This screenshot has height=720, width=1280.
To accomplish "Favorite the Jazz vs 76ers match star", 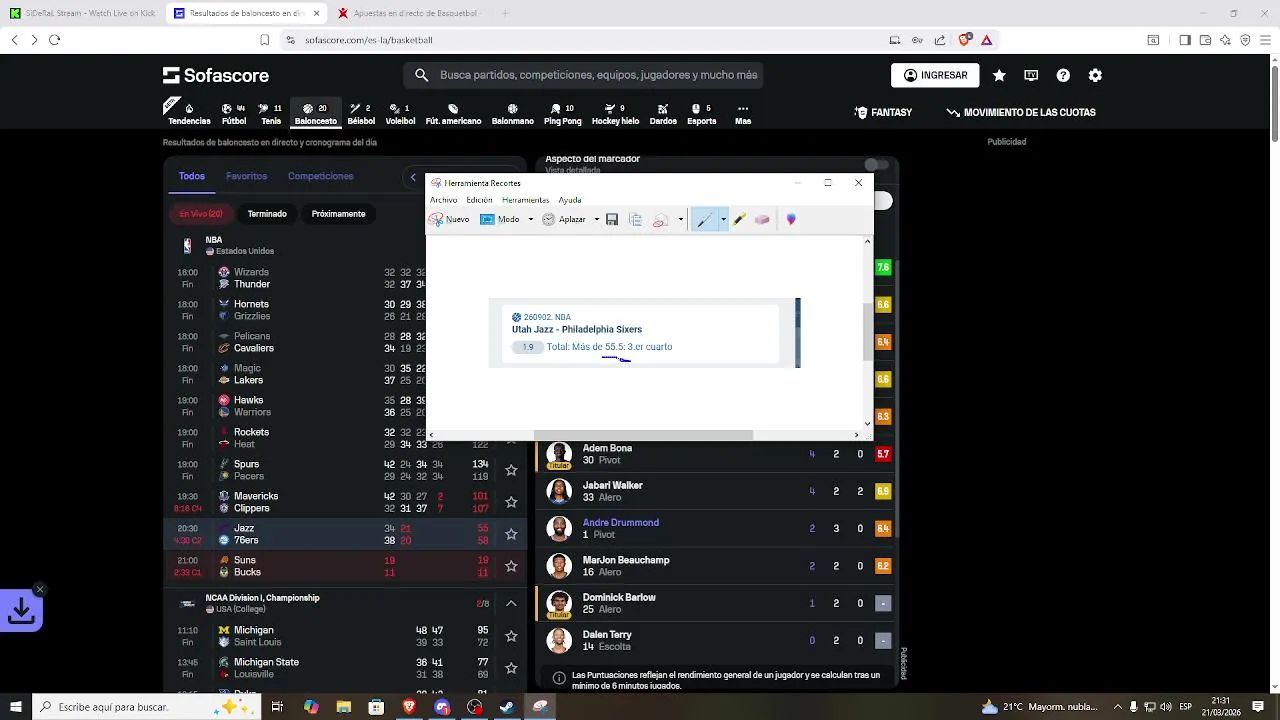I will click(511, 534).
